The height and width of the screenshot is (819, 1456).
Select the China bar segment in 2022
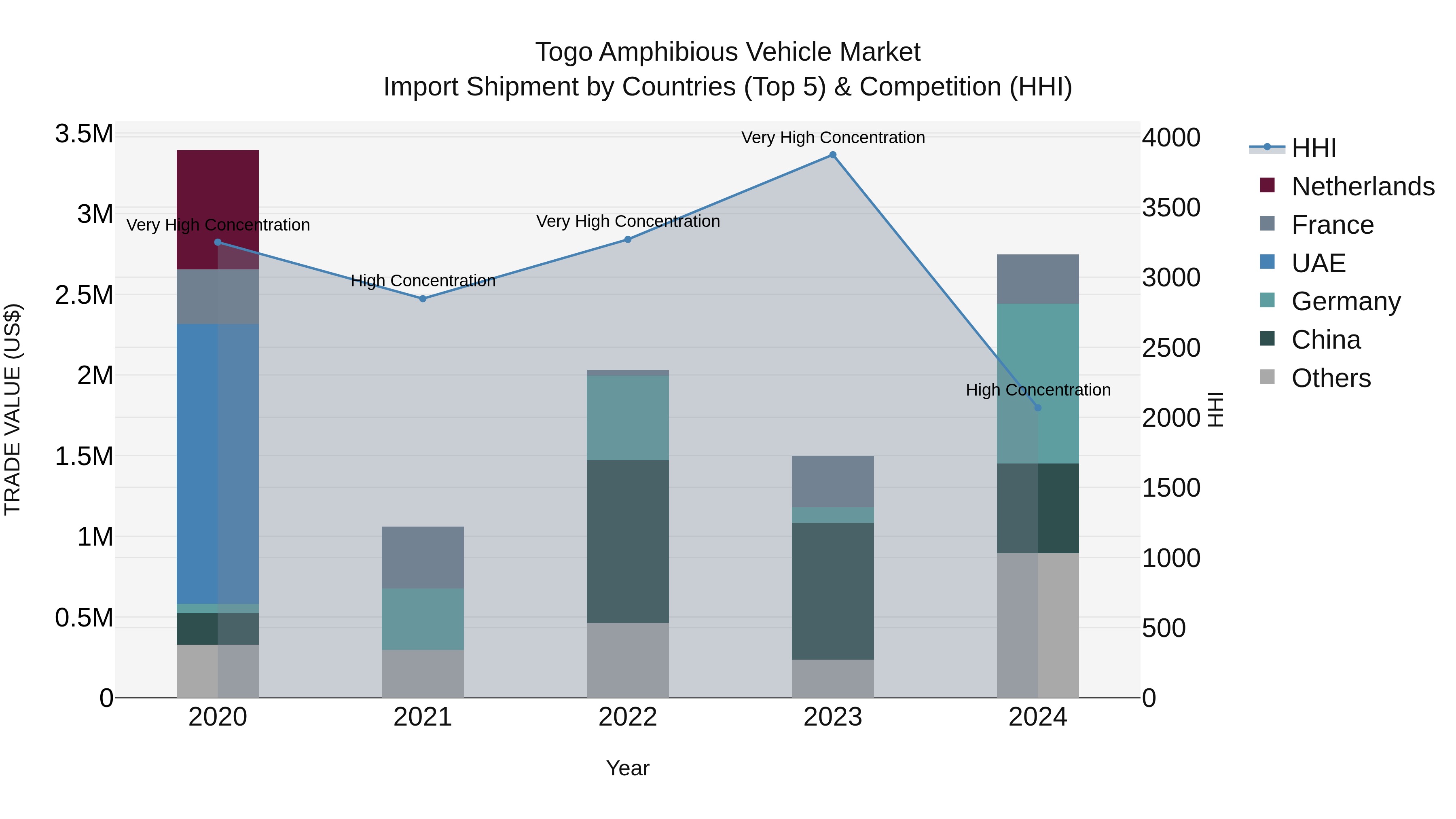click(x=627, y=542)
